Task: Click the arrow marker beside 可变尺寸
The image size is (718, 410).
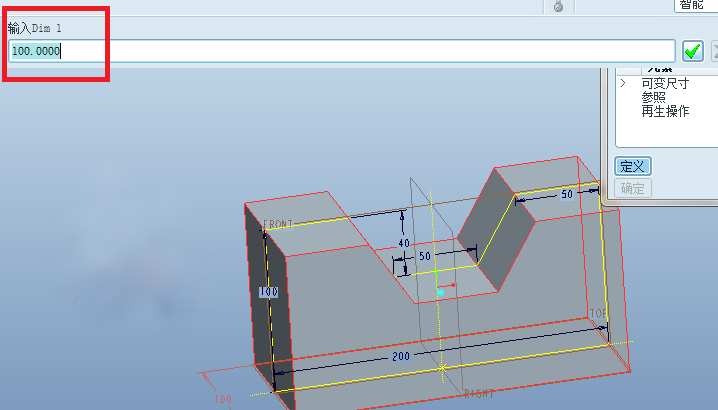Action: pos(623,83)
